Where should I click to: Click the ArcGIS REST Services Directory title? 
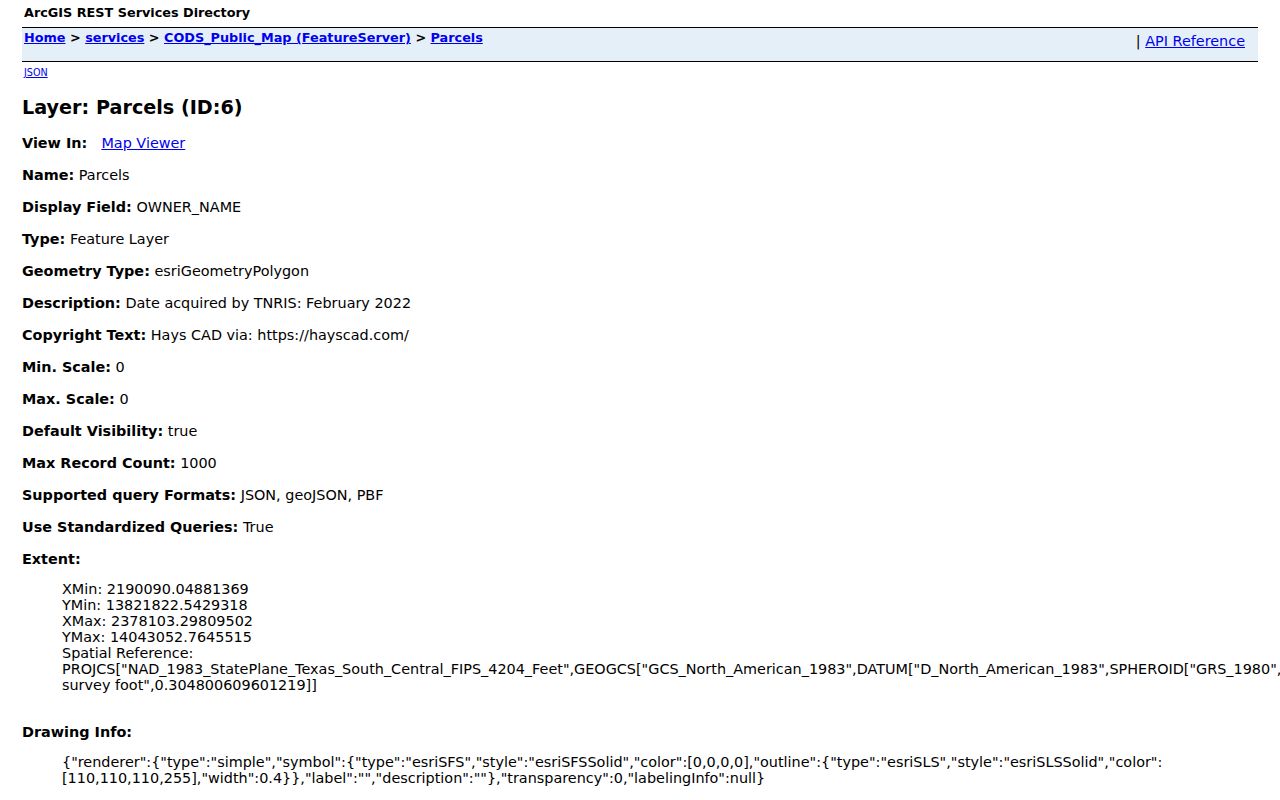click(x=137, y=13)
